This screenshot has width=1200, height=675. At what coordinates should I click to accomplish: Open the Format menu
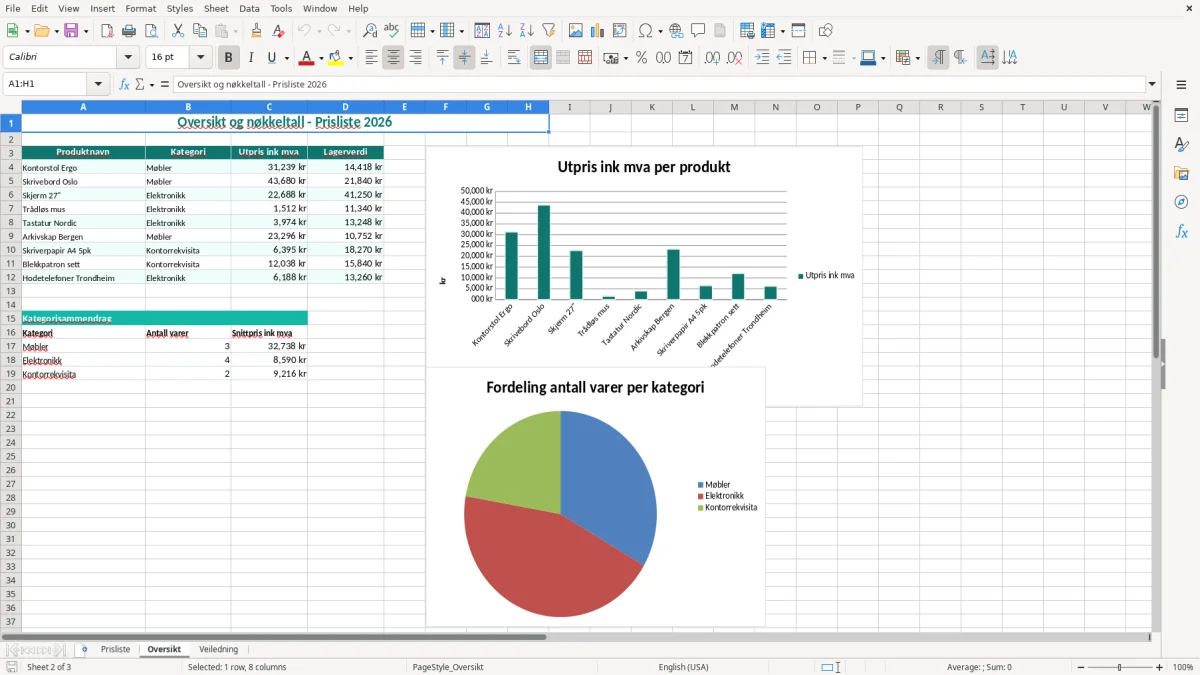(141, 8)
